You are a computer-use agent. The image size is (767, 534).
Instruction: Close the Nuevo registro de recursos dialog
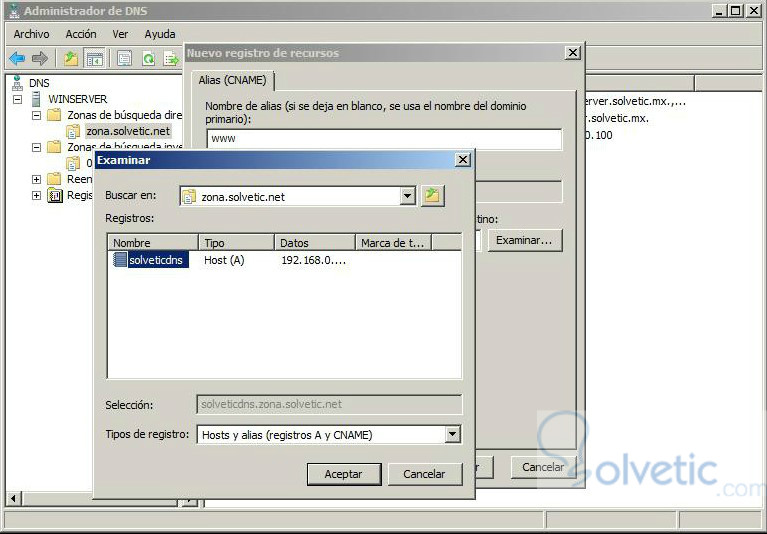click(572, 52)
